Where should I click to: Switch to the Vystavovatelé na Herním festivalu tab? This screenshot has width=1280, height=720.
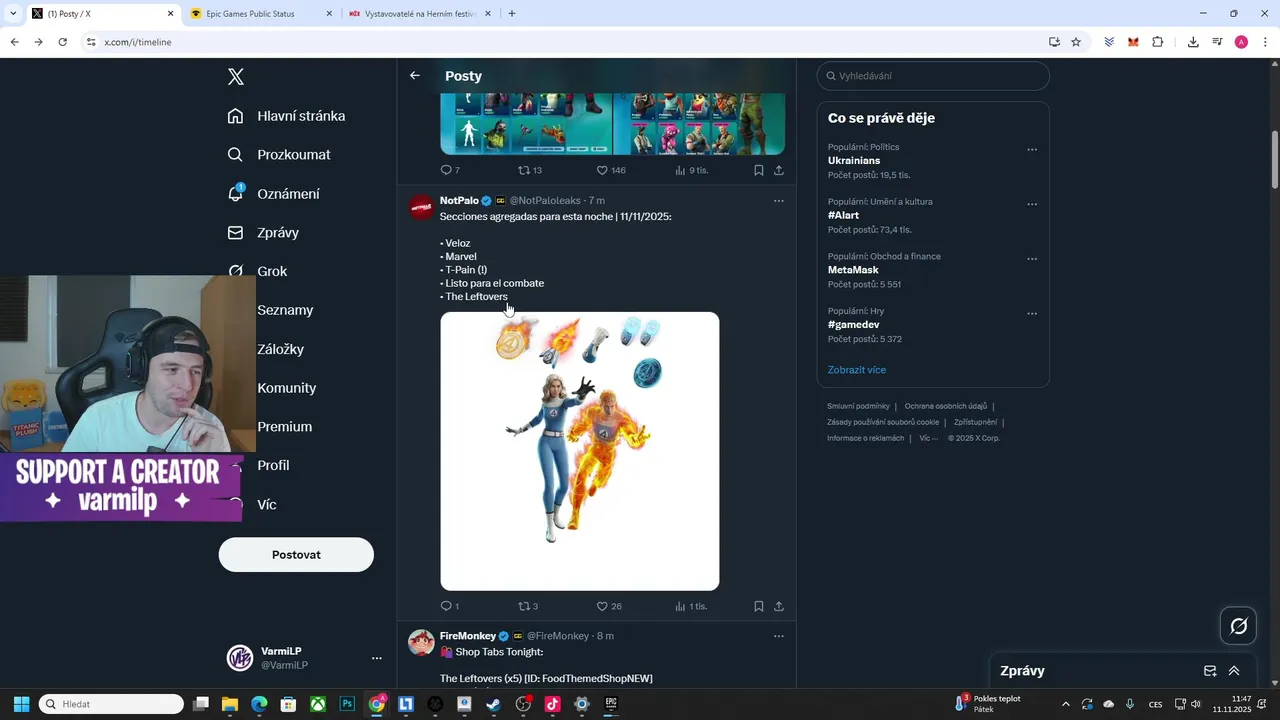click(x=420, y=14)
